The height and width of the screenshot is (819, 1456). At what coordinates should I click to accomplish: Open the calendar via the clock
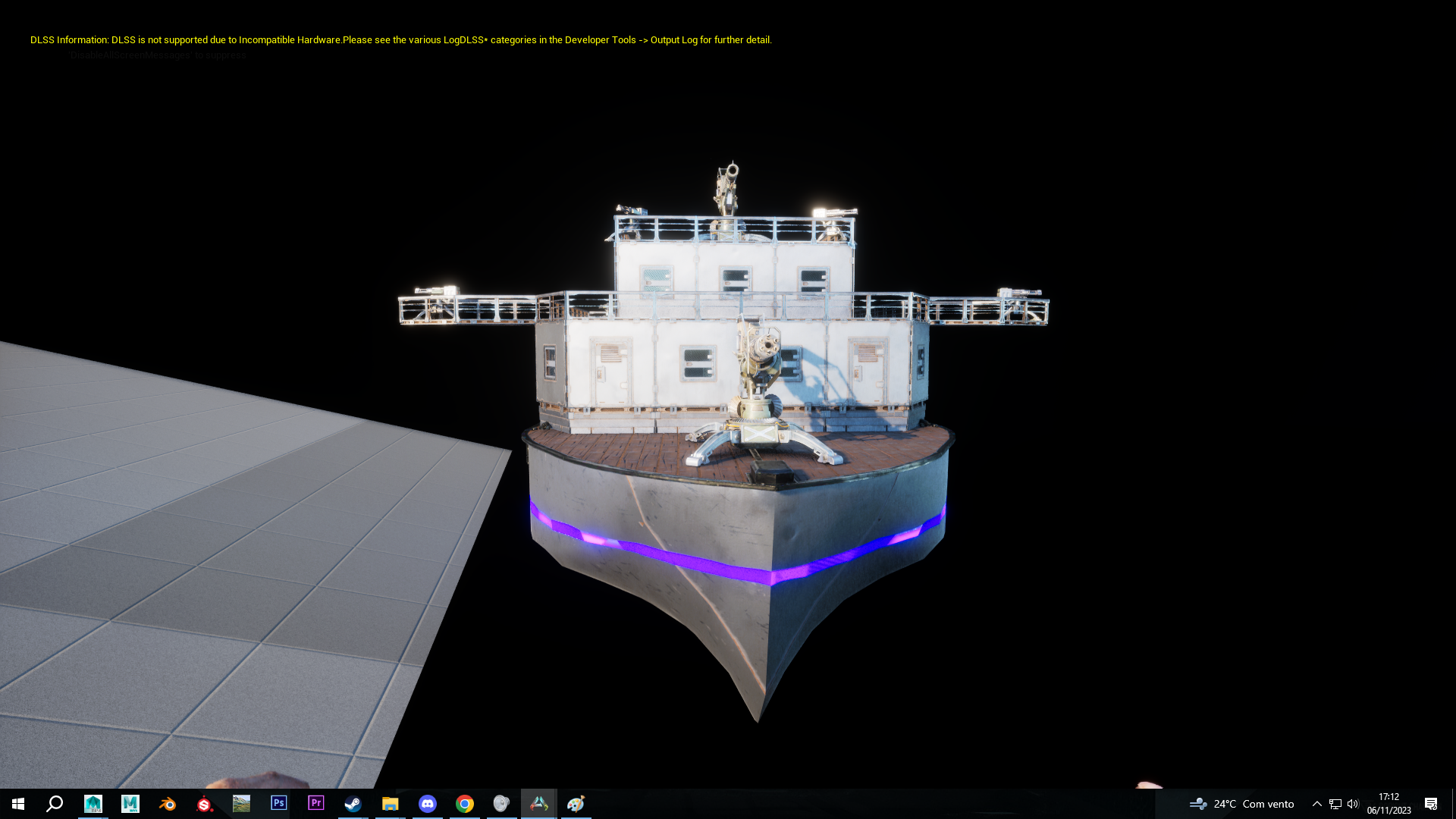point(1389,804)
